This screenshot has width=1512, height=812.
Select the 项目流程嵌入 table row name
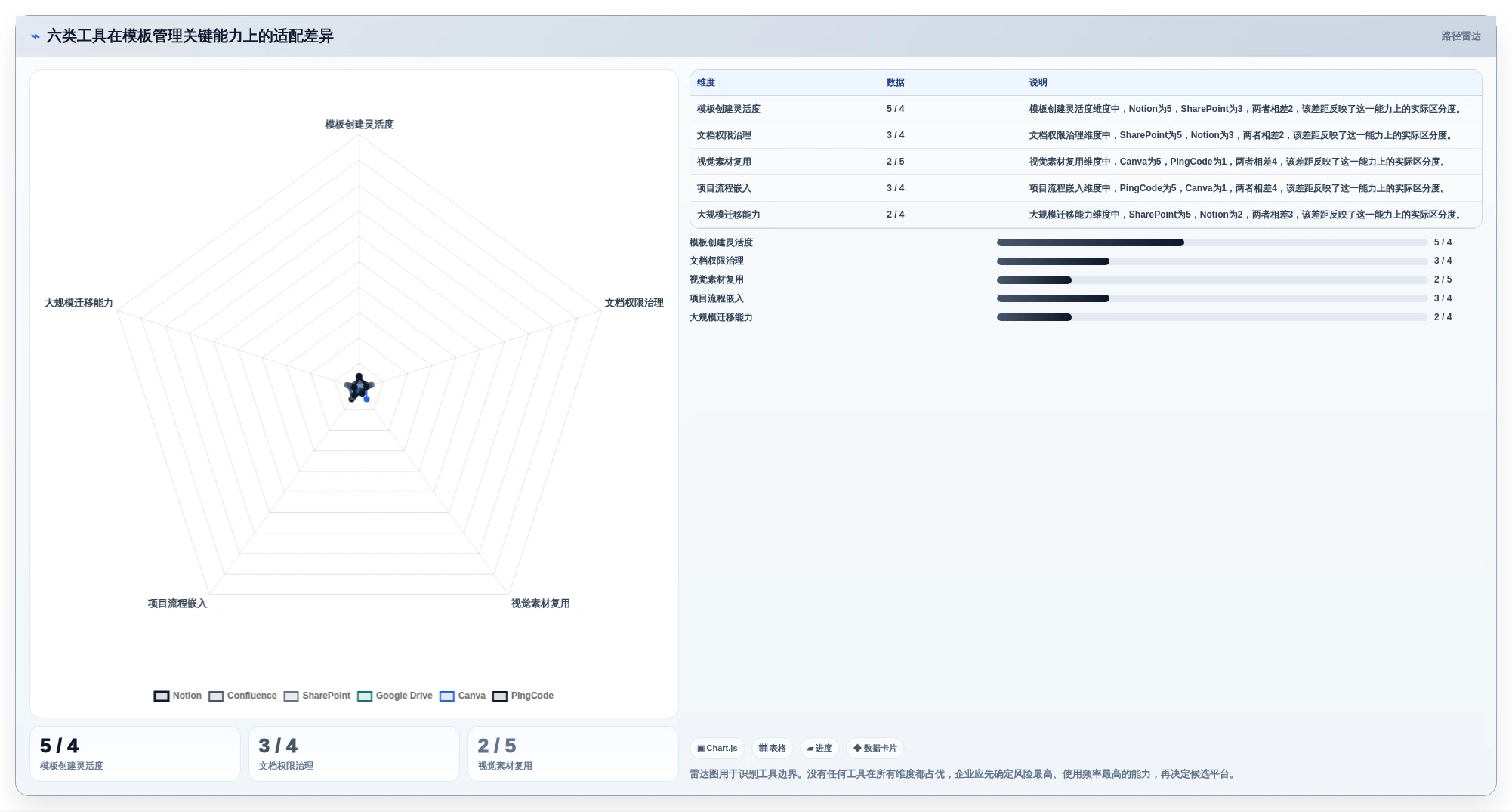click(x=724, y=189)
